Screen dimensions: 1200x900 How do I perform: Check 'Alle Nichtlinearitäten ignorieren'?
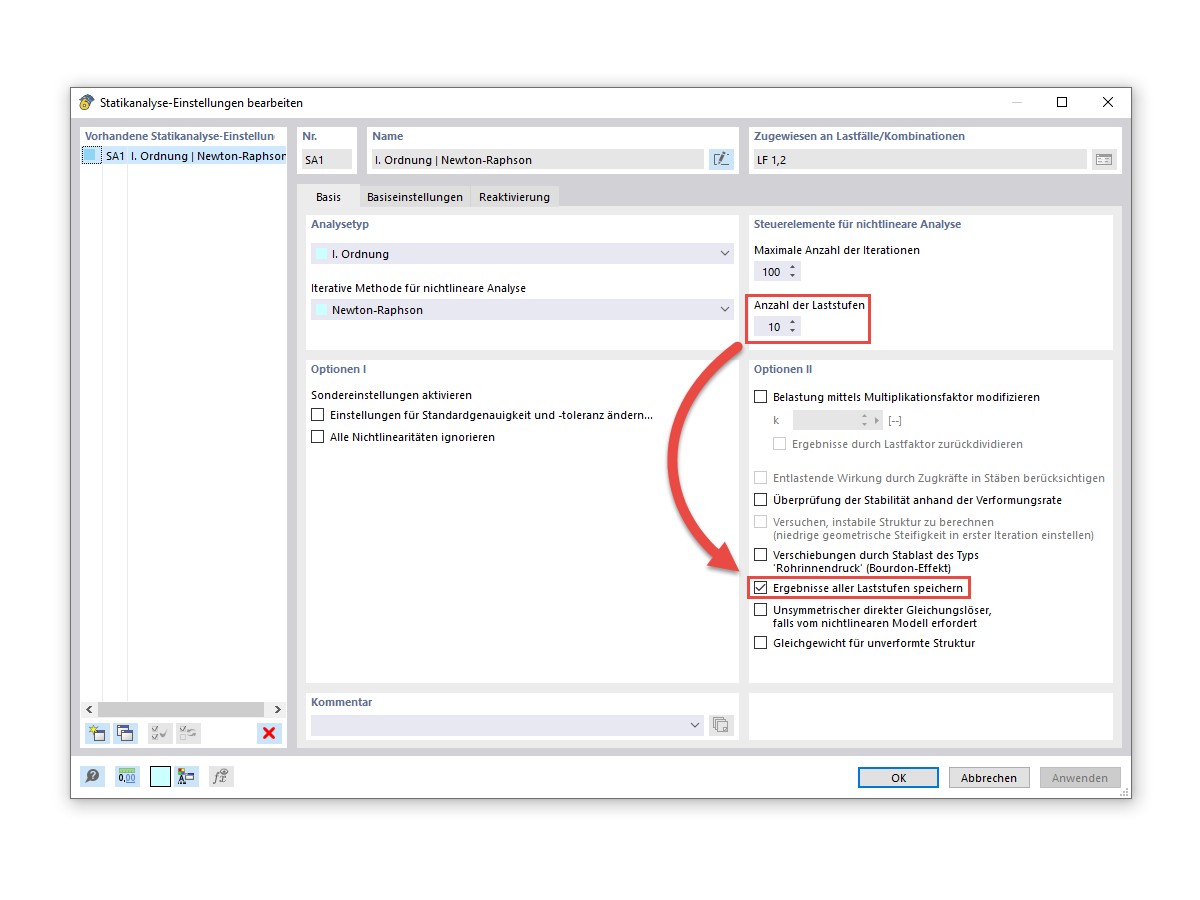(x=318, y=435)
